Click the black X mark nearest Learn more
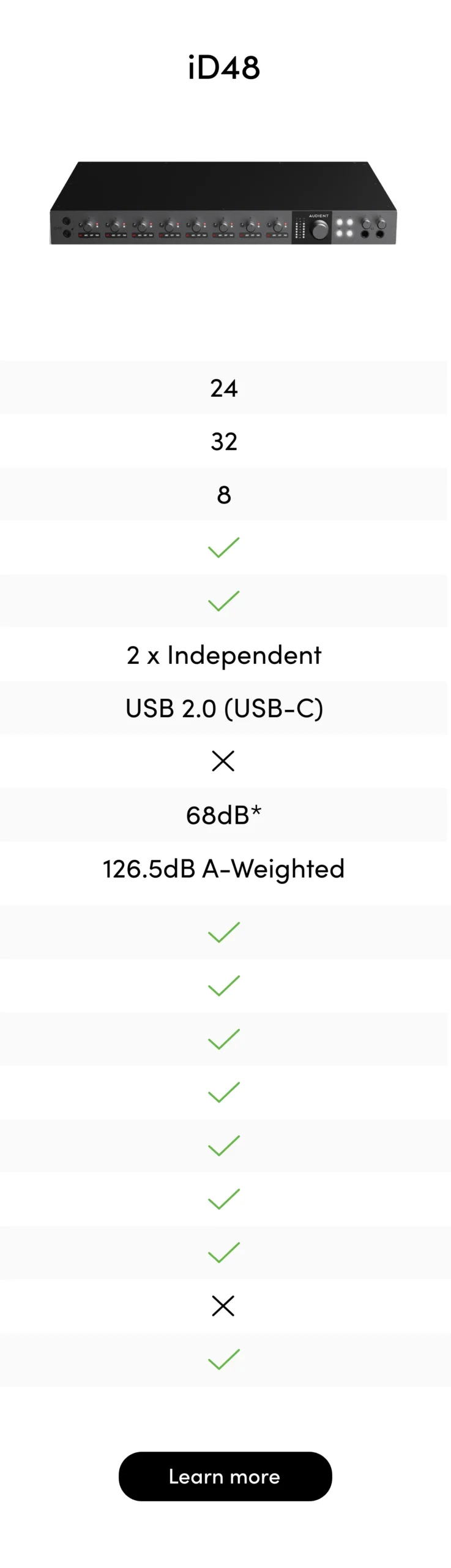 223,1306
